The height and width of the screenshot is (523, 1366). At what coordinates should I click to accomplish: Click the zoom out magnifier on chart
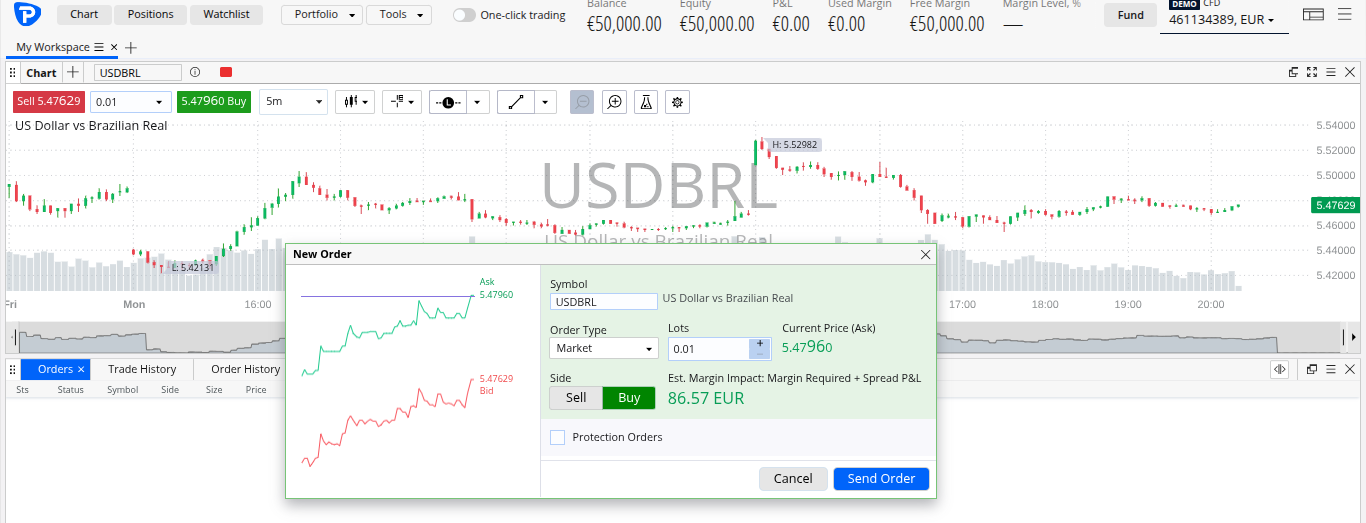[x=582, y=102]
